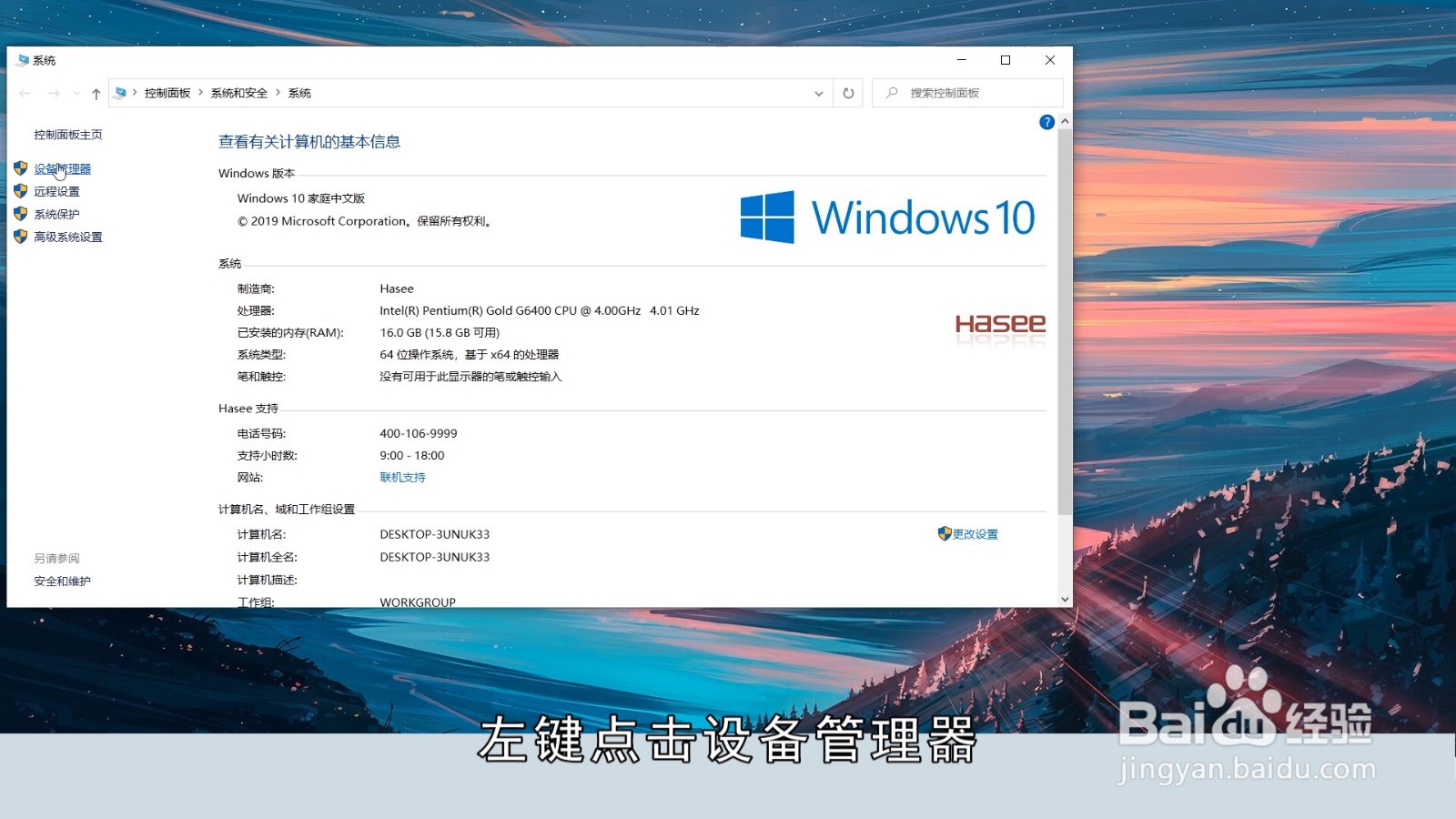Click the up-arrow navigation icon
The image size is (1456, 819).
pyautogui.click(x=95, y=92)
